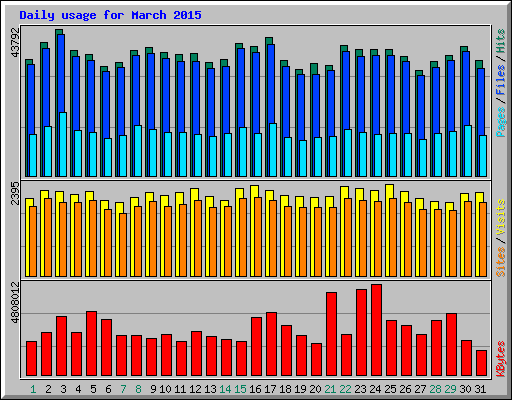Click the cyan Pages bar for day 30
The height and width of the screenshot is (400, 512).
click(x=468, y=151)
